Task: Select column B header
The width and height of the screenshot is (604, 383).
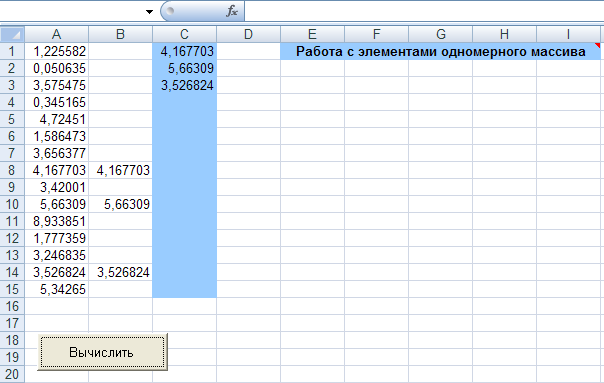Action: (121, 34)
